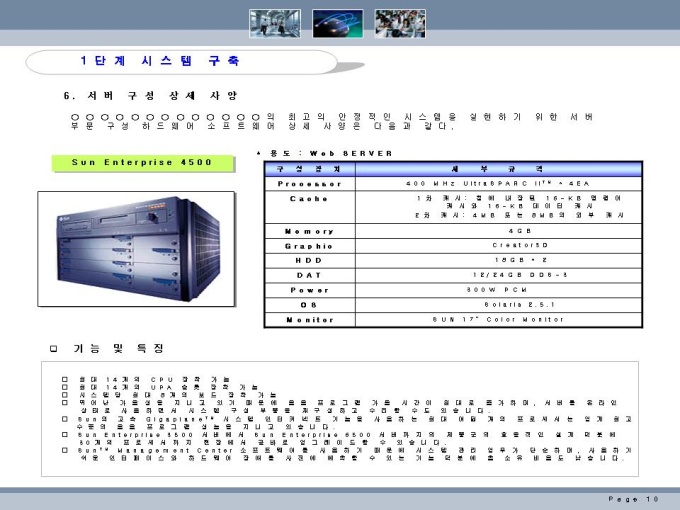Click the '300W PCM' value cell
Image resolution: width=680 pixels, height=510 pixels.
click(498, 290)
